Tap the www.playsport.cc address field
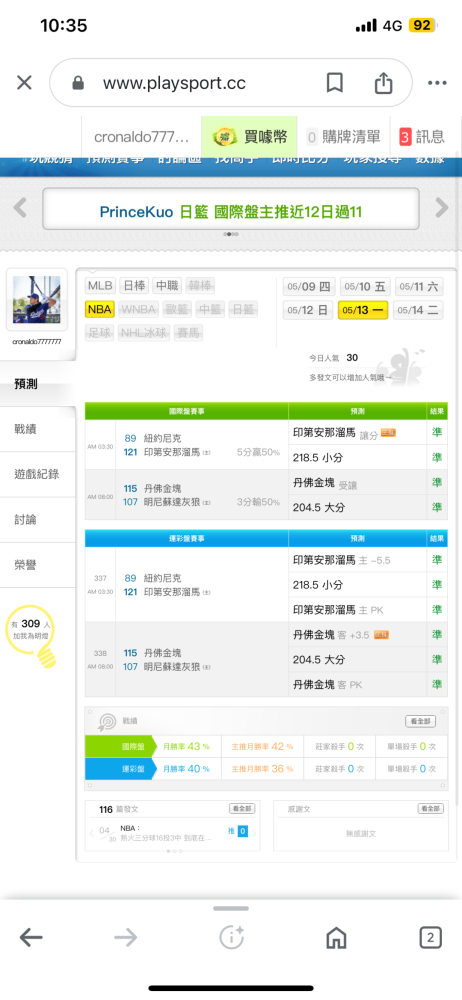 coord(174,83)
